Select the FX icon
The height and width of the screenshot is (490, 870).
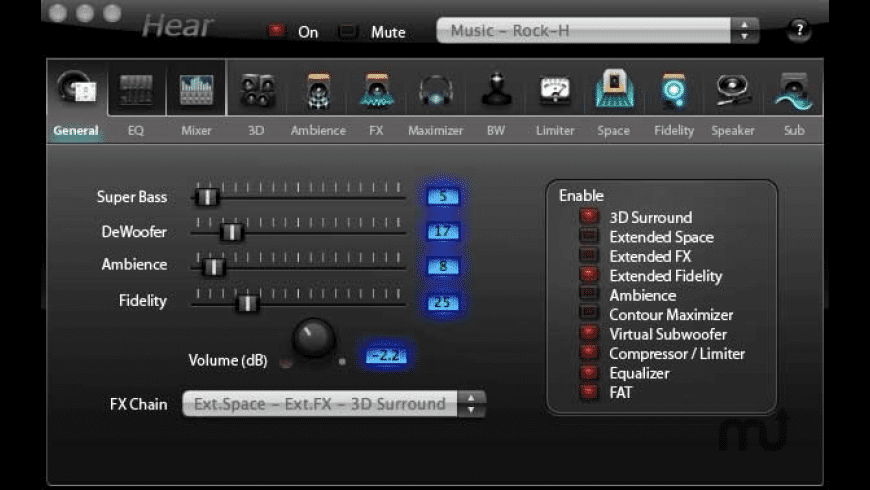[x=377, y=90]
